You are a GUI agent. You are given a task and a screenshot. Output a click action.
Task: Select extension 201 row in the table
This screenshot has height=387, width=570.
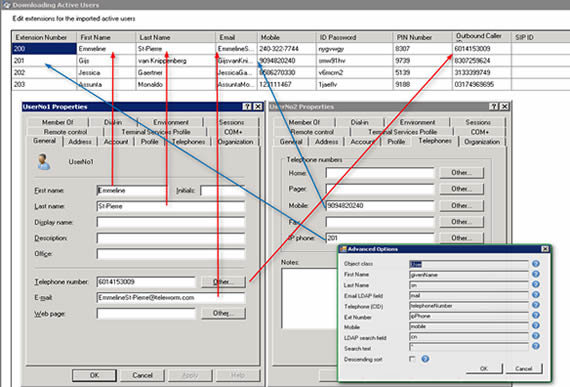[x=44, y=61]
